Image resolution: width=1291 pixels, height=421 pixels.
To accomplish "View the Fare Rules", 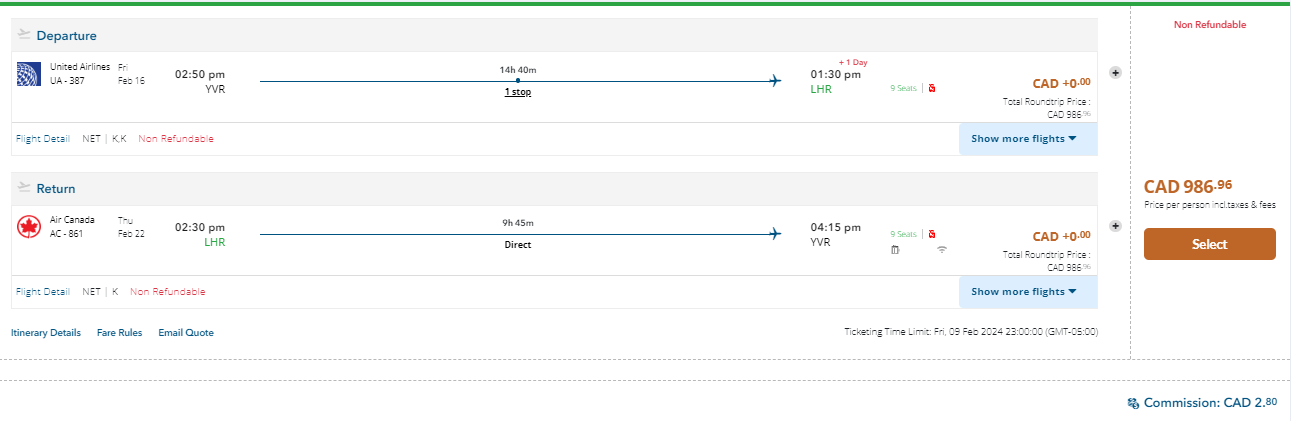I will coord(119,333).
